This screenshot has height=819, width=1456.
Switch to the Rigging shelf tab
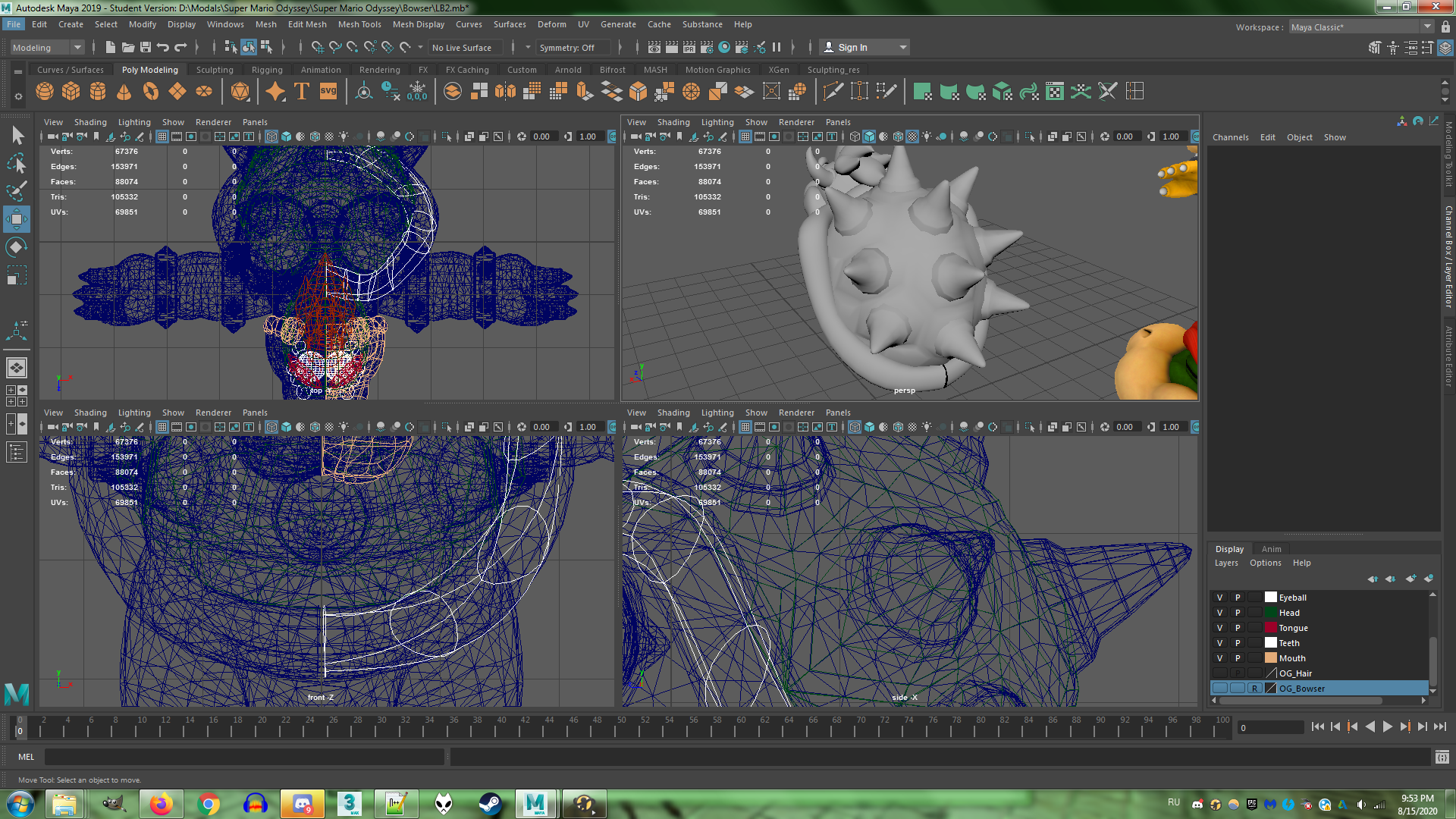click(x=267, y=70)
